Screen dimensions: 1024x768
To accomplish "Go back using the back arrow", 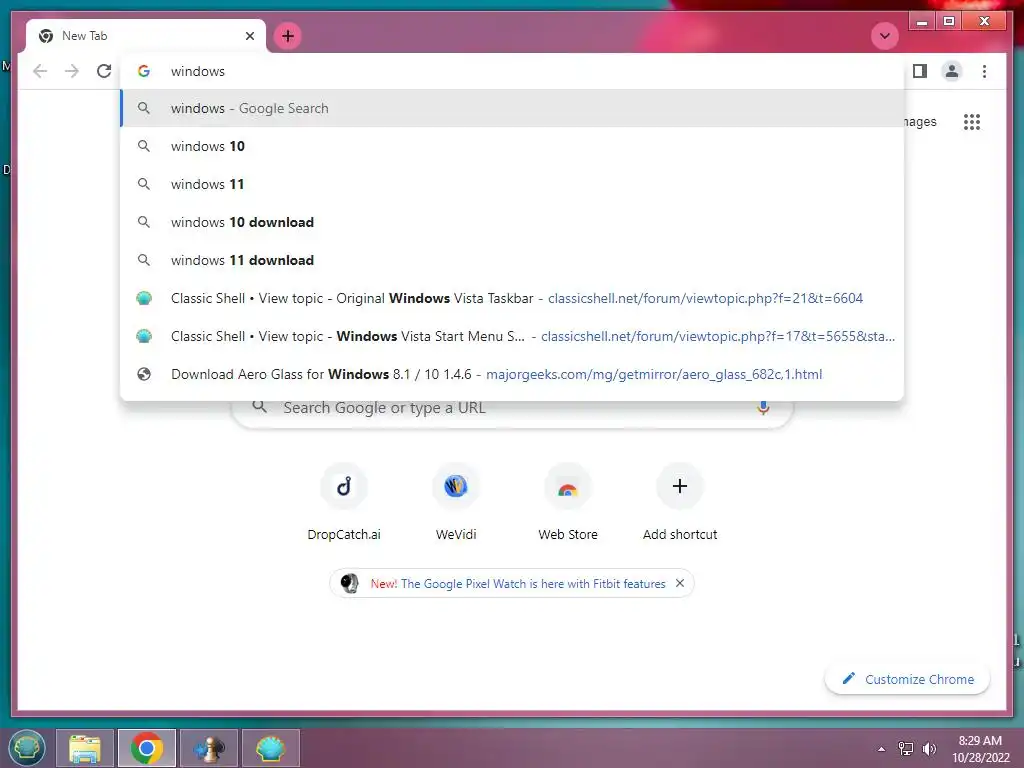I will click(40, 71).
